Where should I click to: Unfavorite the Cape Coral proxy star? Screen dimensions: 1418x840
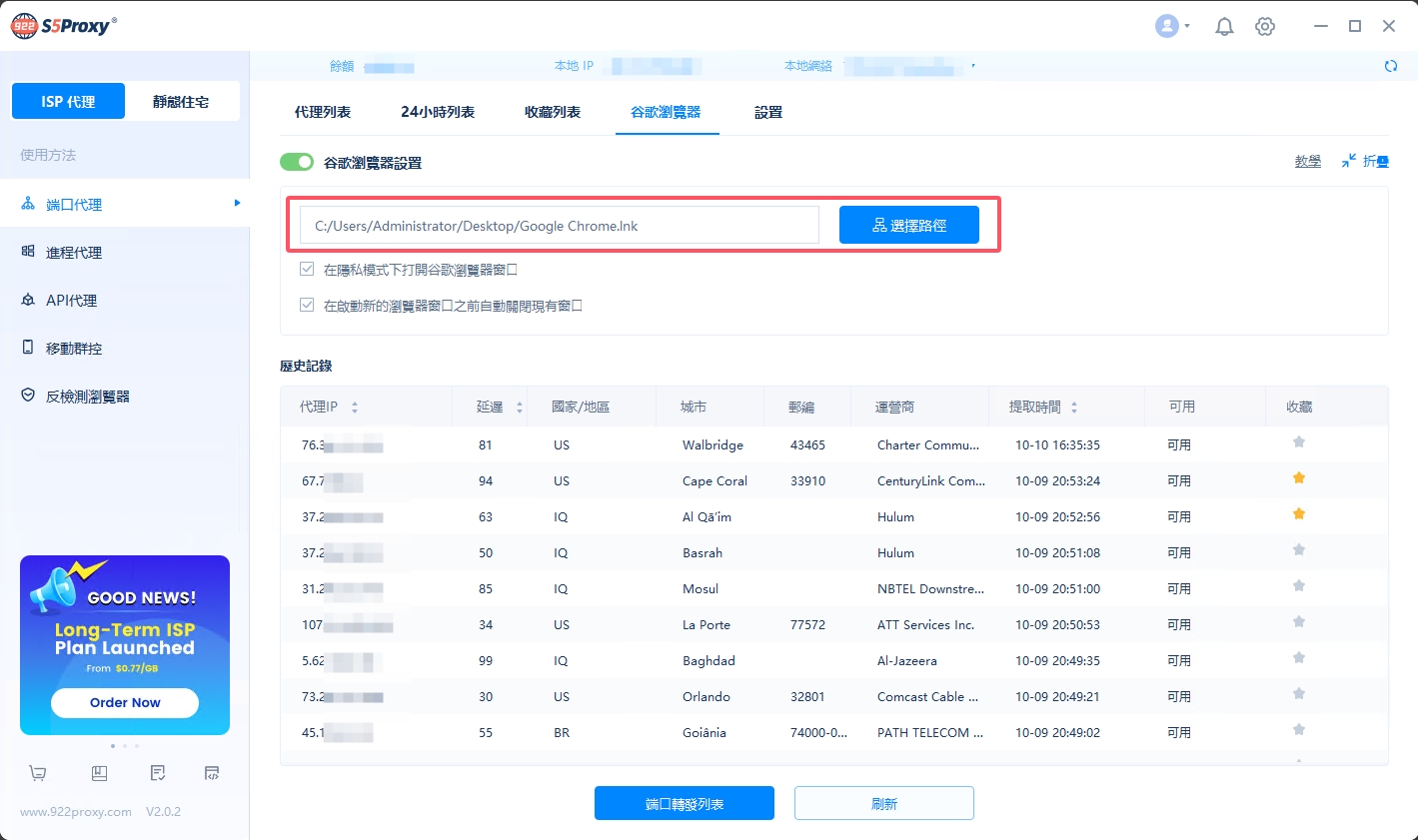tap(1299, 478)
